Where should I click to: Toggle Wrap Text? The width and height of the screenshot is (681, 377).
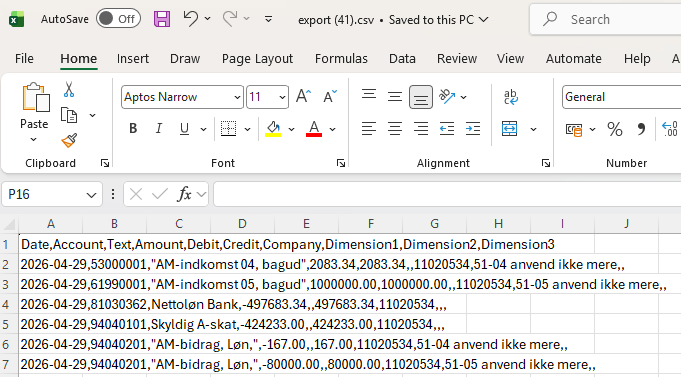point(510,96)
